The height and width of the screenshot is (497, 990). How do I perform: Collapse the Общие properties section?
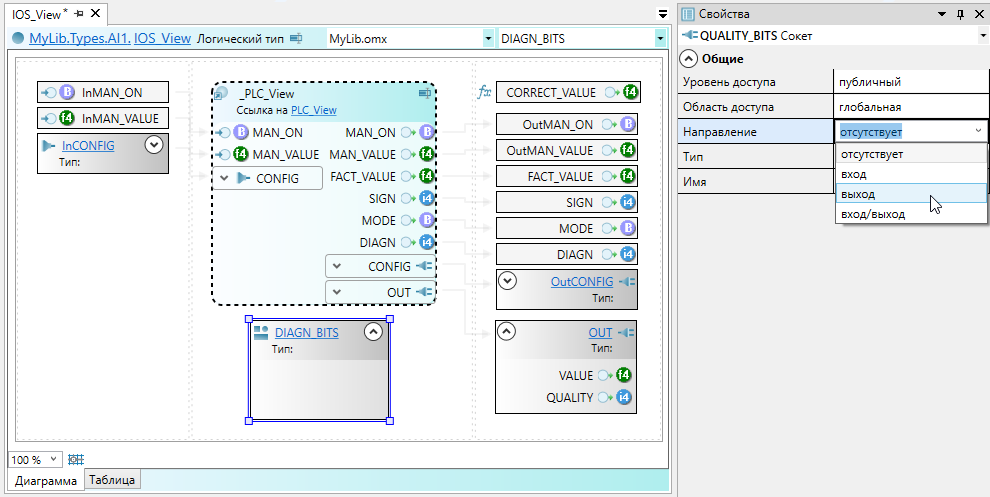[690, 58]
